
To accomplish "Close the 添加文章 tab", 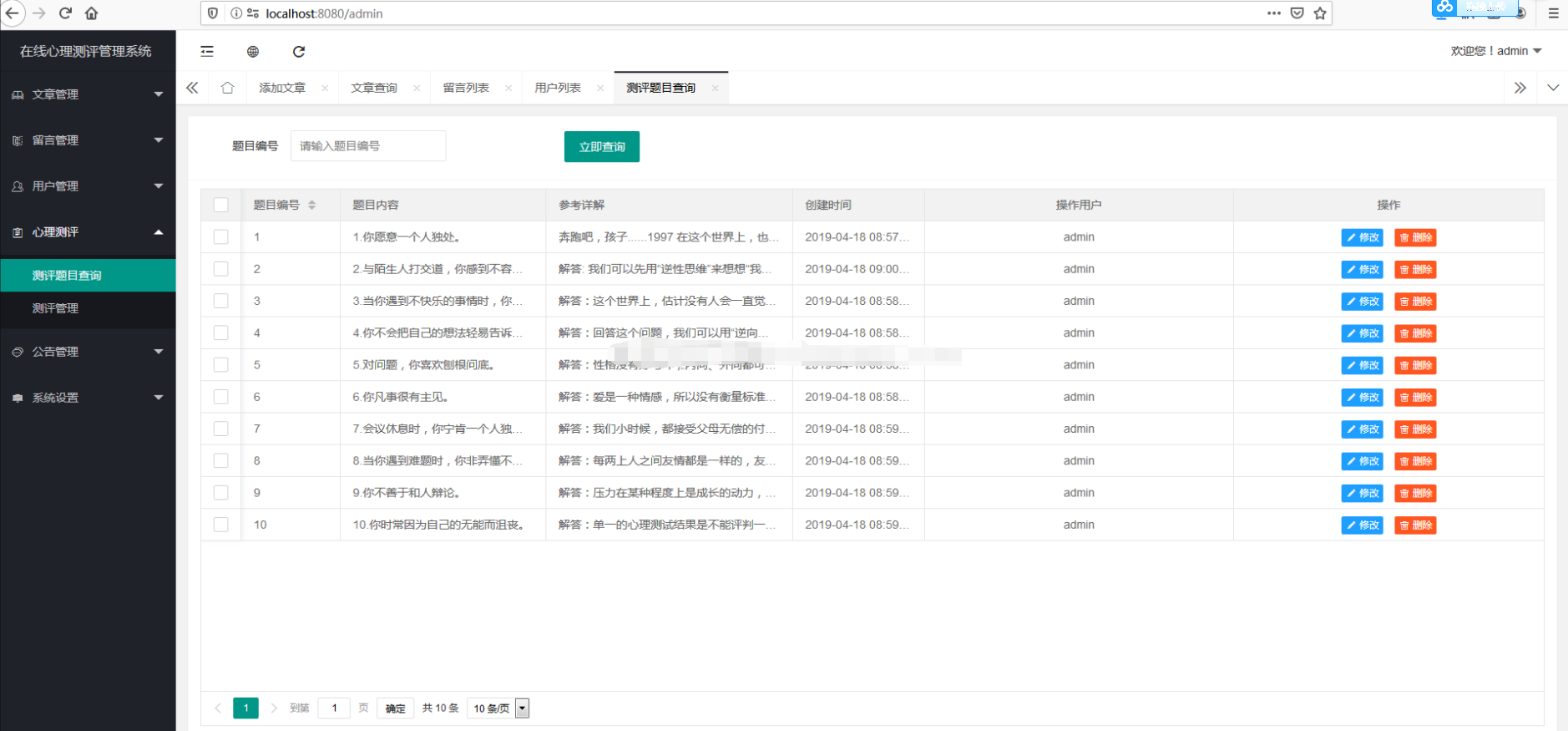I will pos(325,88).
